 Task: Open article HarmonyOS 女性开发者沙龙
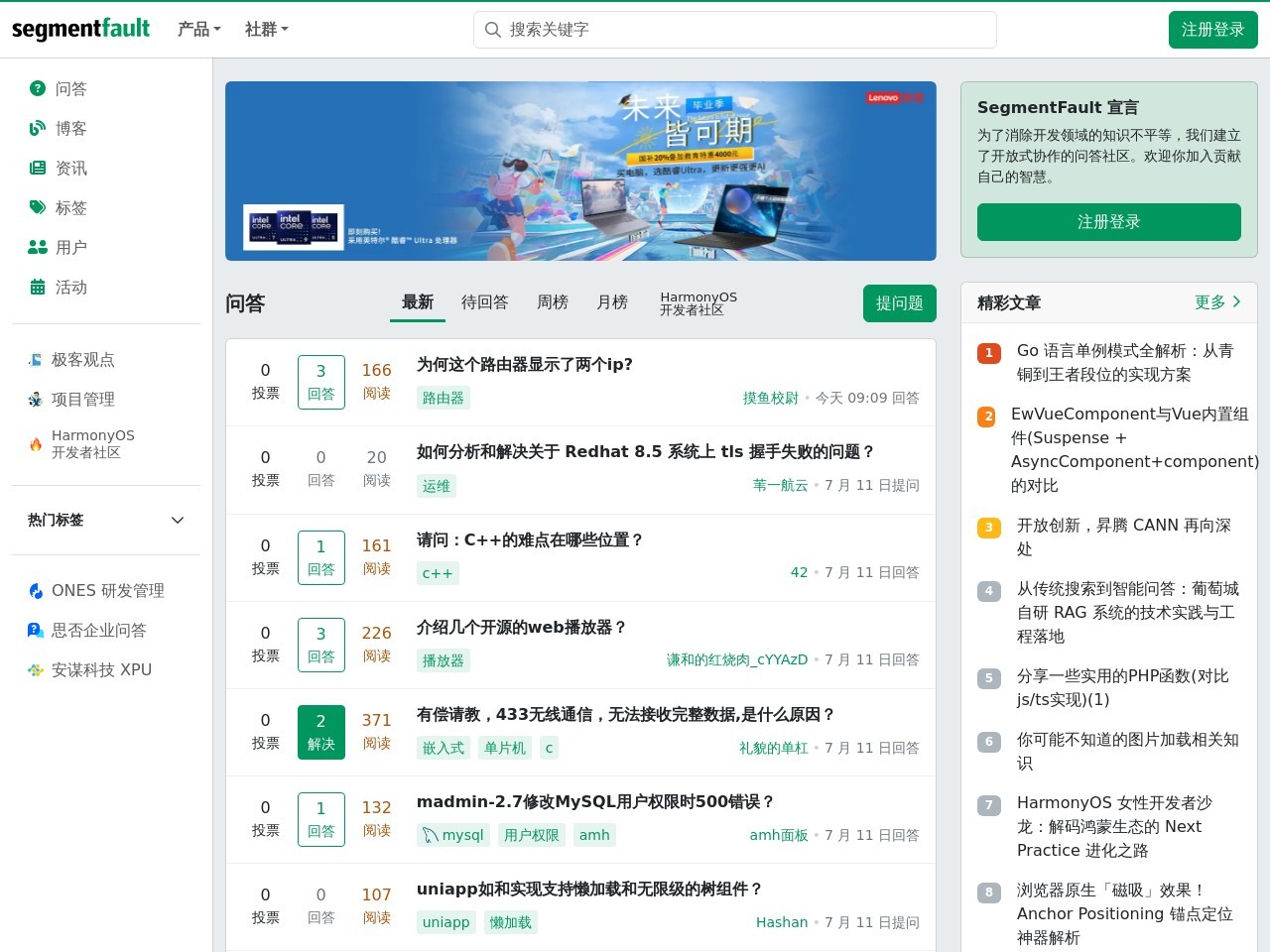[x=1115, y=826]
